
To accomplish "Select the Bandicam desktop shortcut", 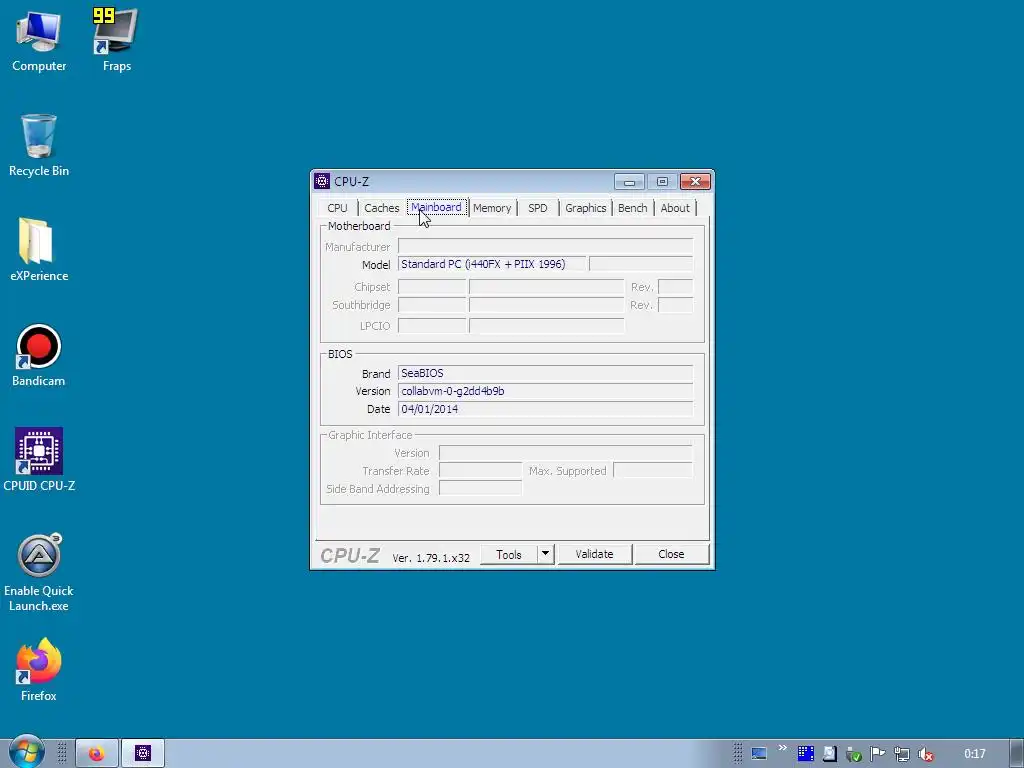I will (39, 355).
